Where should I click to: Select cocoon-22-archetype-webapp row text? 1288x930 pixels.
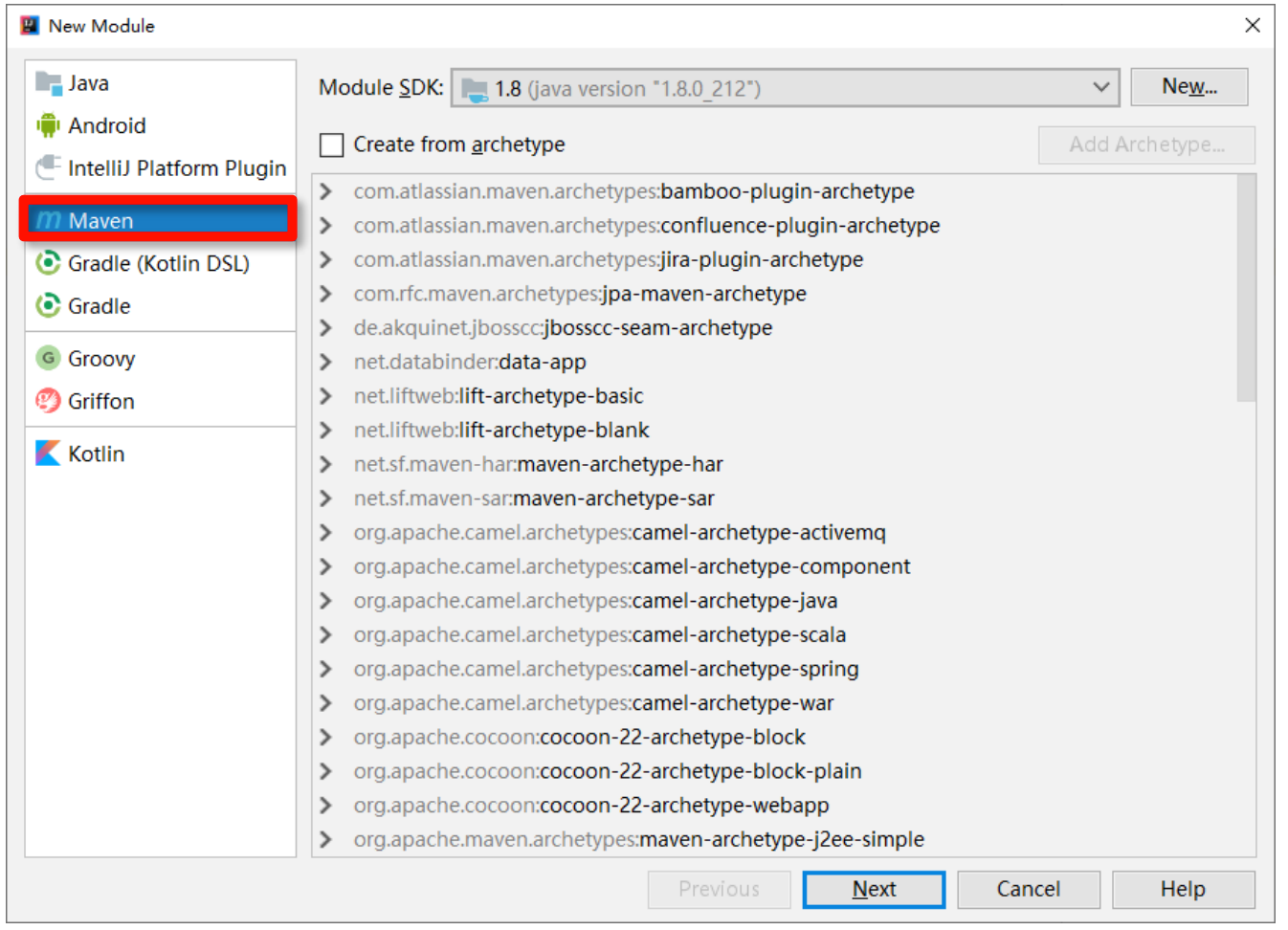click(x=591, y=806)
